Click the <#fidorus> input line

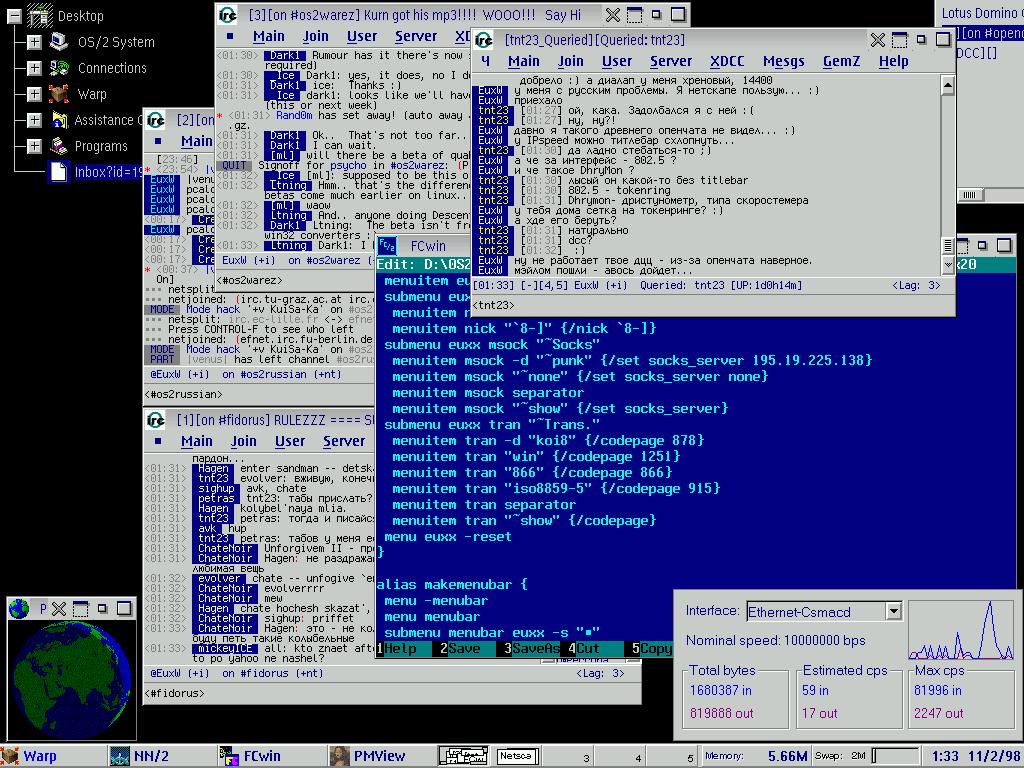[392, 693]
